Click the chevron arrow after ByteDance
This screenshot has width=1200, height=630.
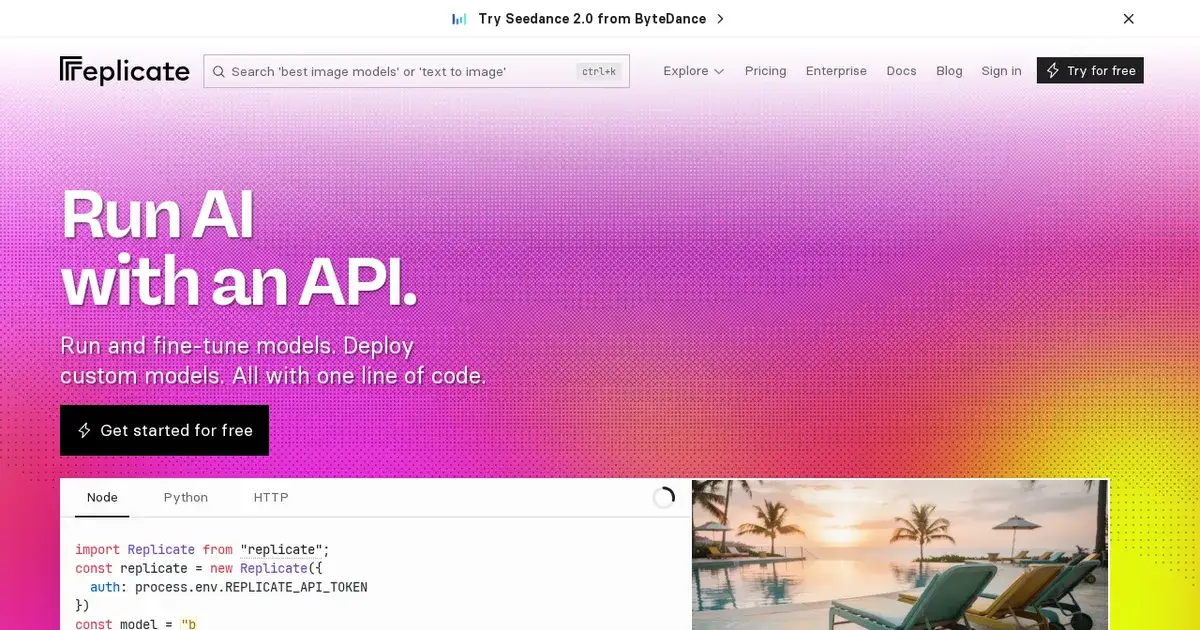point(720,19)
